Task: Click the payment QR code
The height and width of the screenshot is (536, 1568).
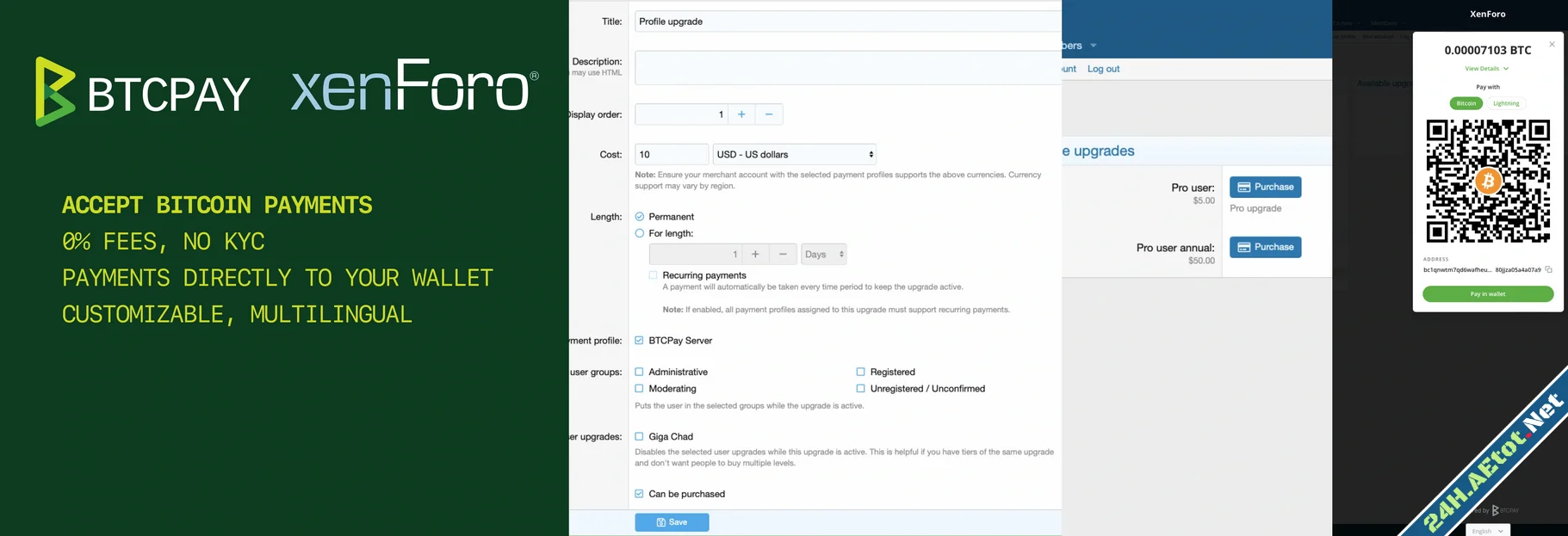Action: pyautogui.click(x=1488, y=182)
